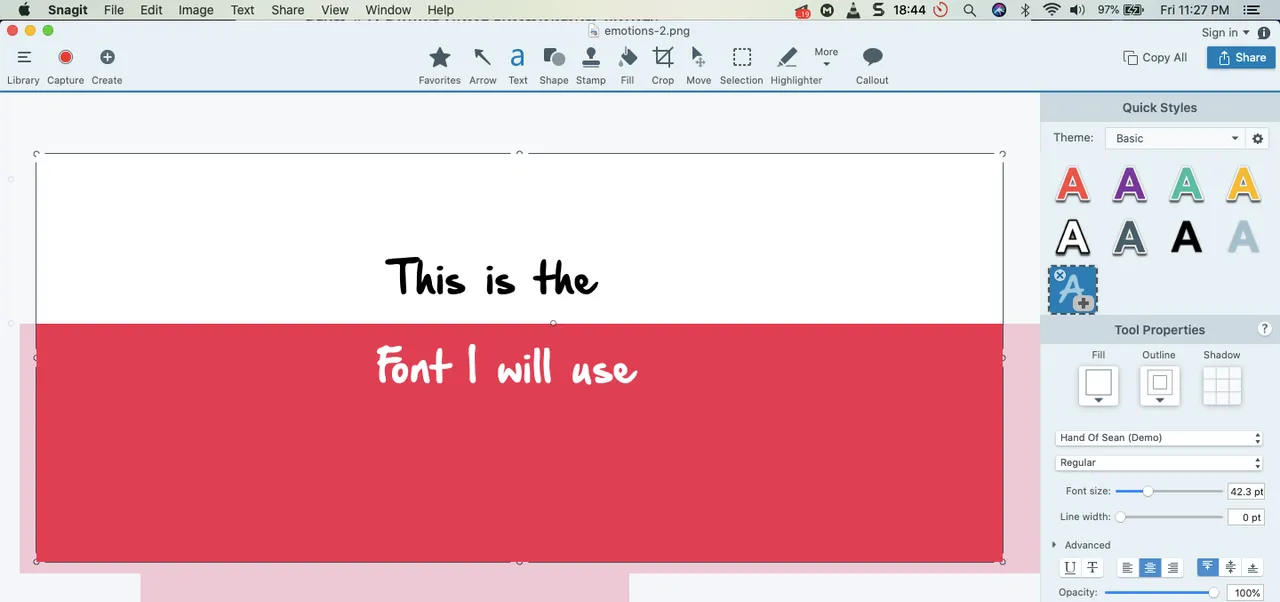This screenshot has height=602, width=1280.
Task: Click the Line width slider
Action: click(x=1168, y=517)
